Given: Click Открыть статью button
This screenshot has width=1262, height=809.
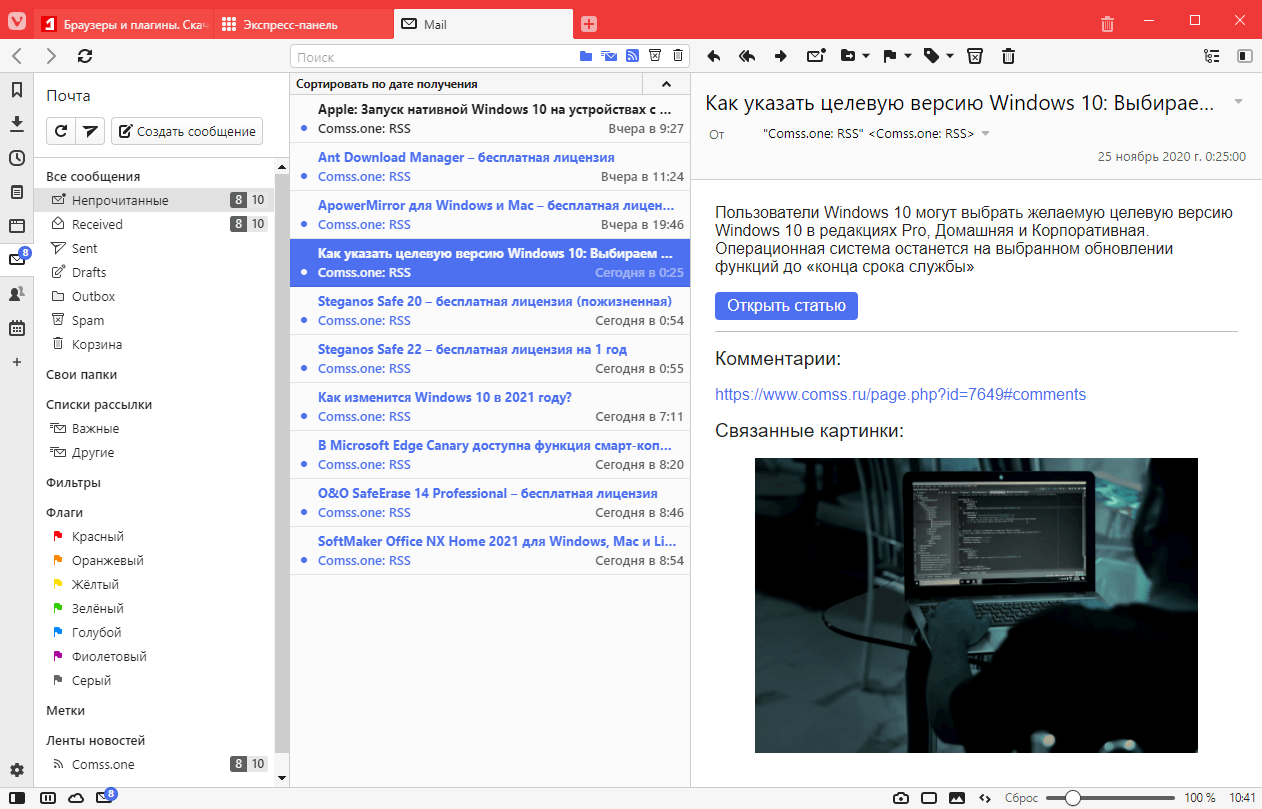Looking at the screenshot, I should pos(786,306).
